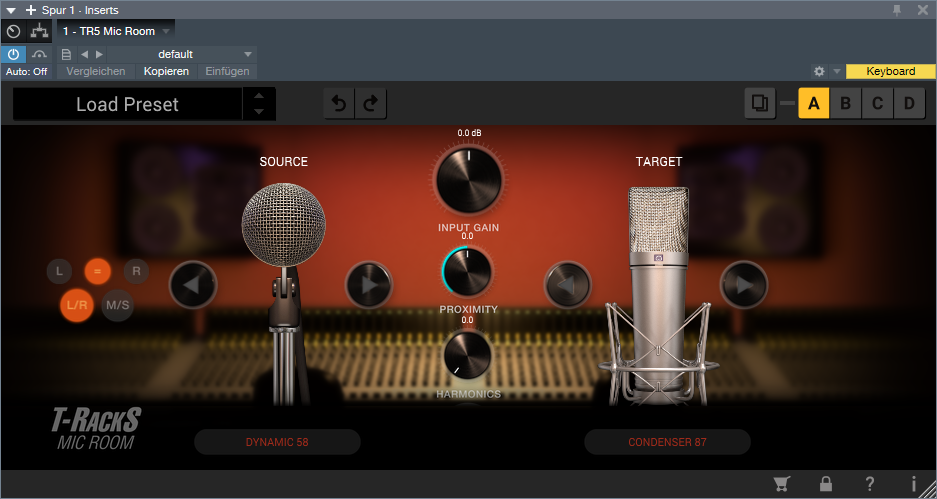Click the Input Gain knob

[x=467, y=181]
